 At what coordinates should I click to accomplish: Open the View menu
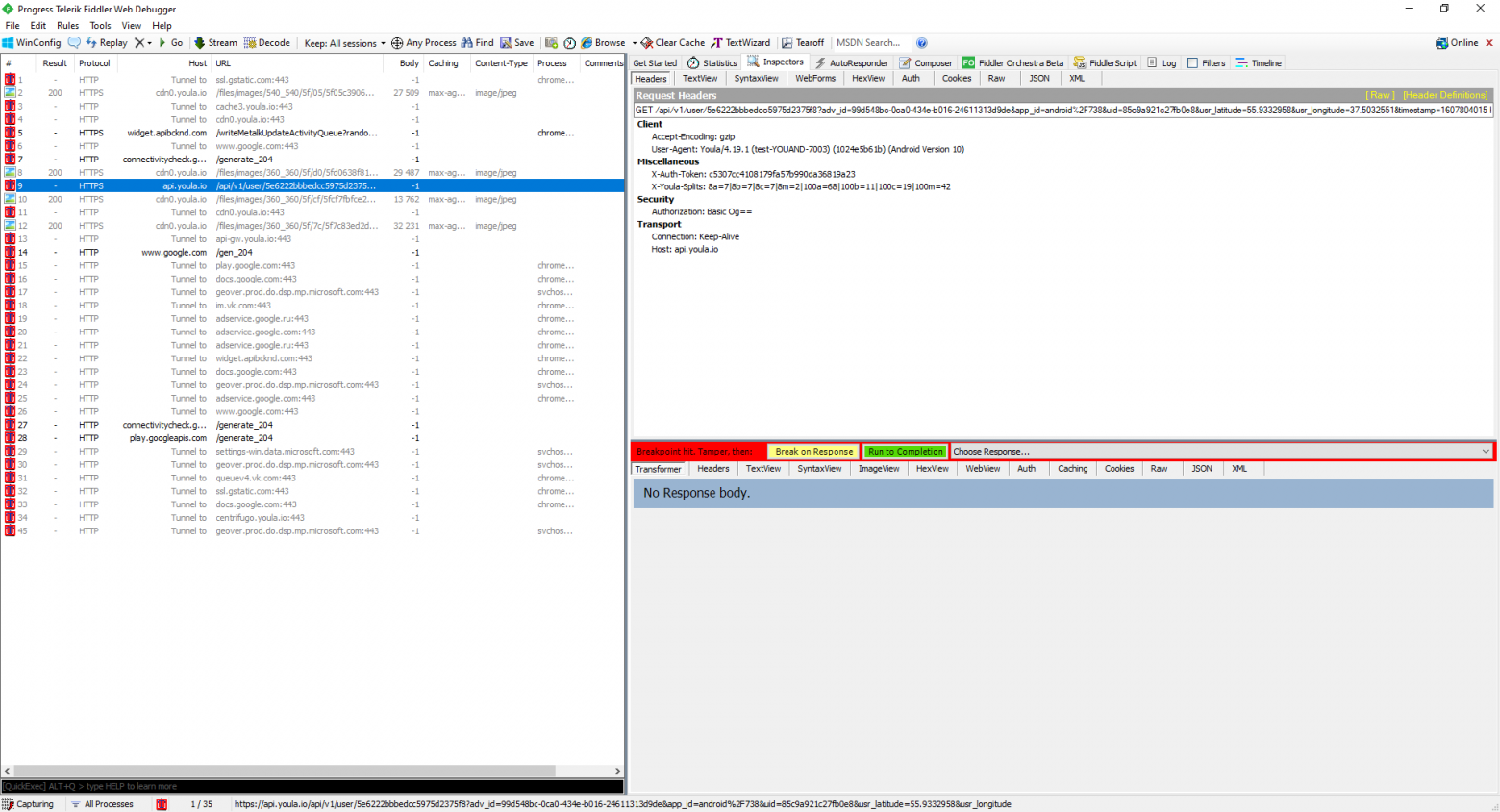click(132, 26)
